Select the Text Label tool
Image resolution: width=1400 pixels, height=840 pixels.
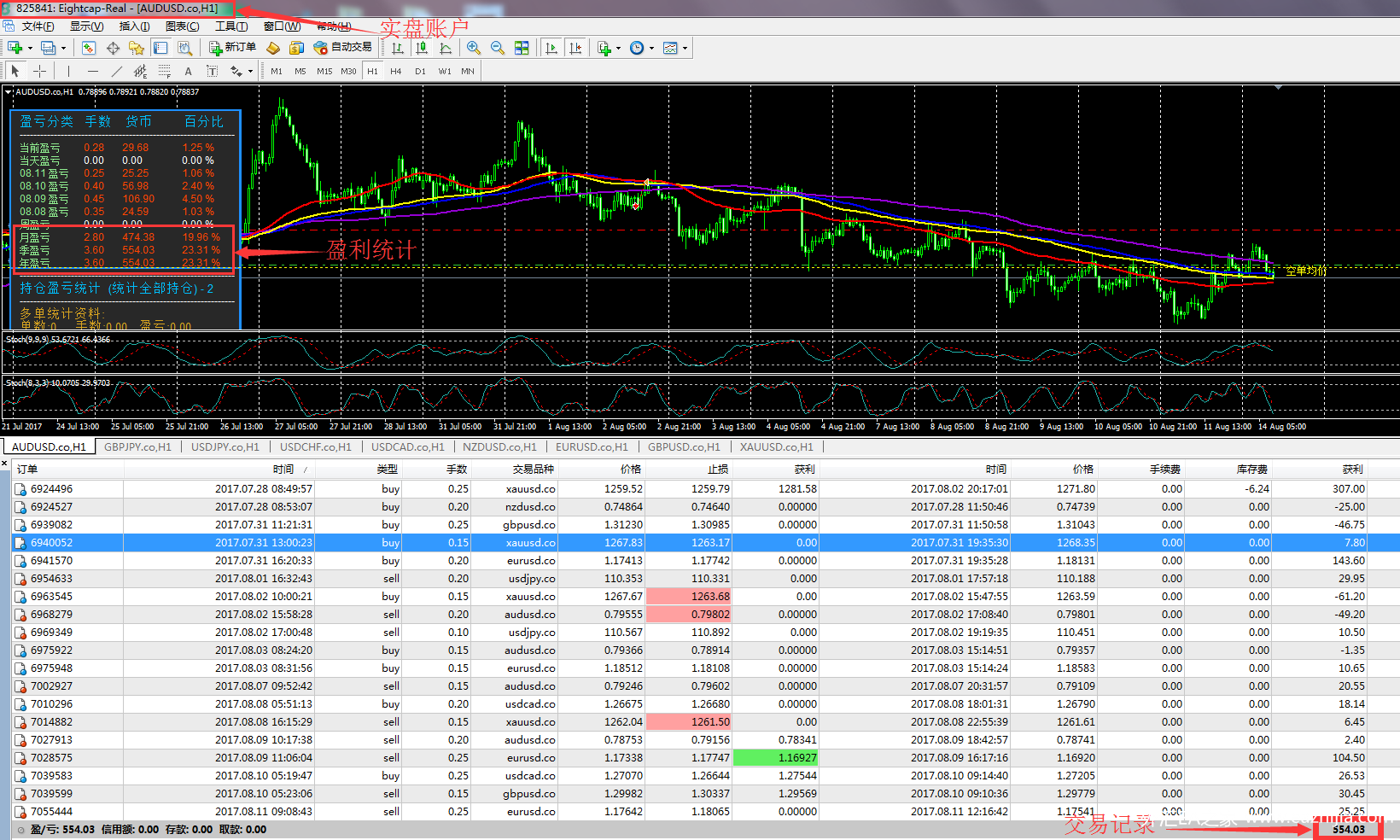(x=212, y=72)
